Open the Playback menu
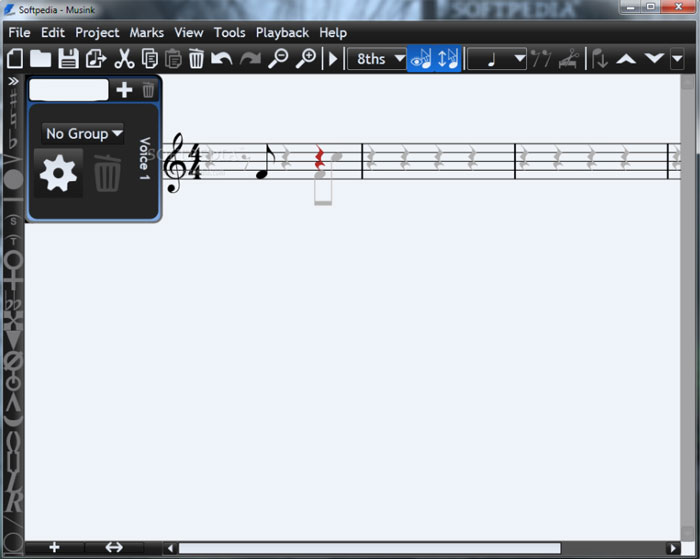 click(x=282, y=32)
